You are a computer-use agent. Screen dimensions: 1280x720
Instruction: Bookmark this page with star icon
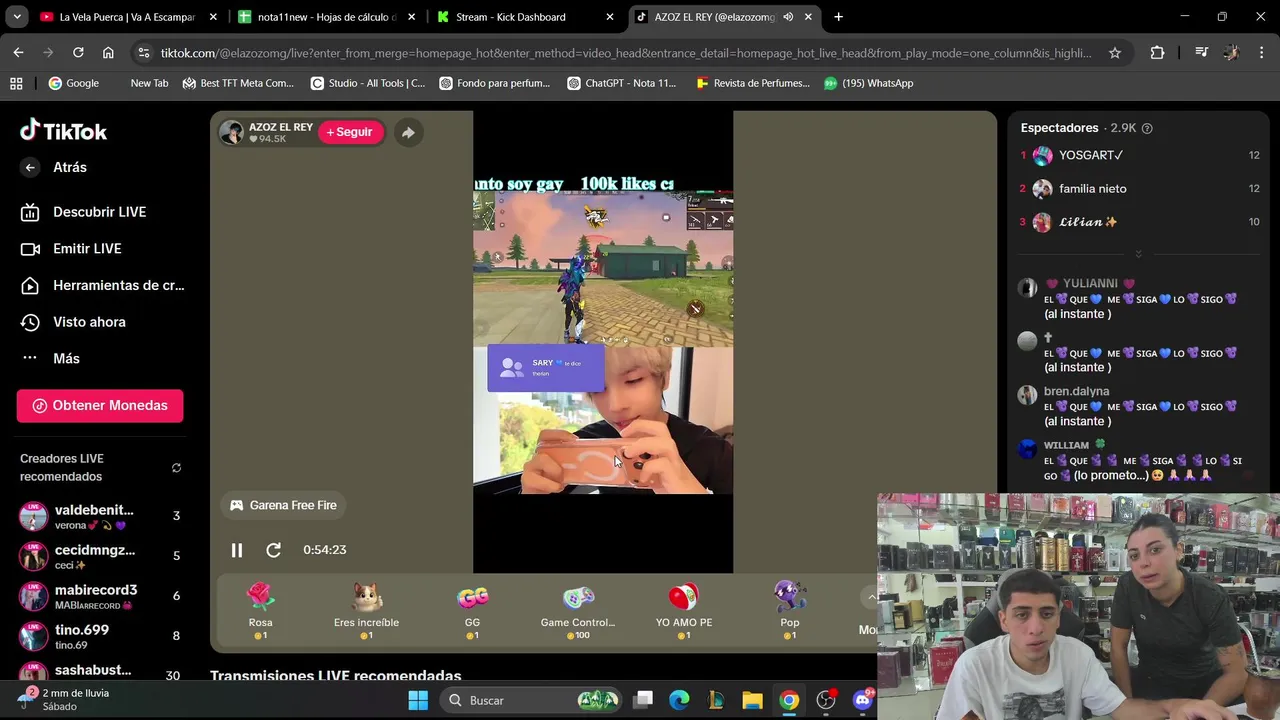pyautogui.click(x=1115, y=53)
